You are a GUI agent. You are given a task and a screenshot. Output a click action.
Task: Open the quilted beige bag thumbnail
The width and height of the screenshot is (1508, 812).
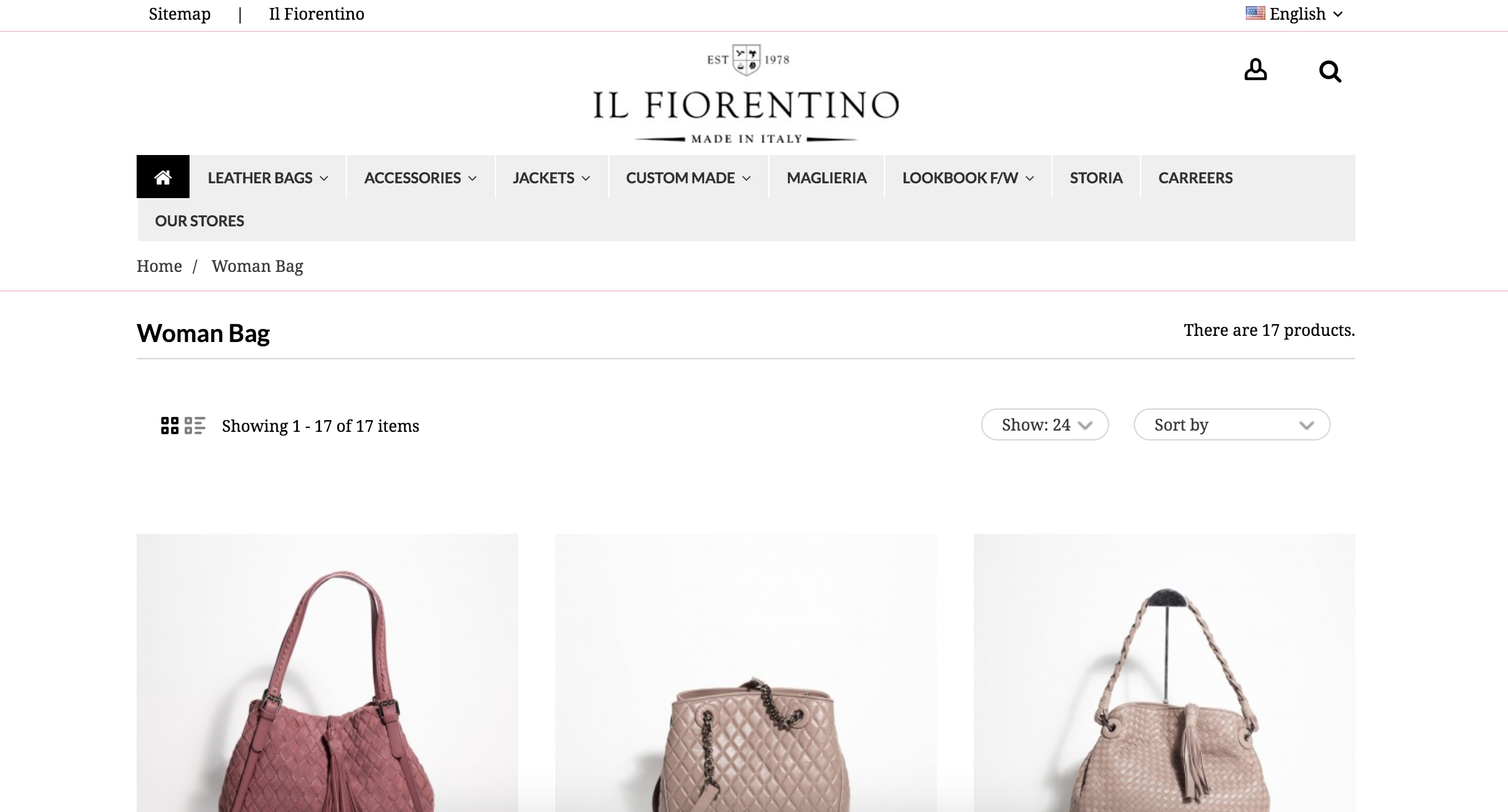[745, 673]
